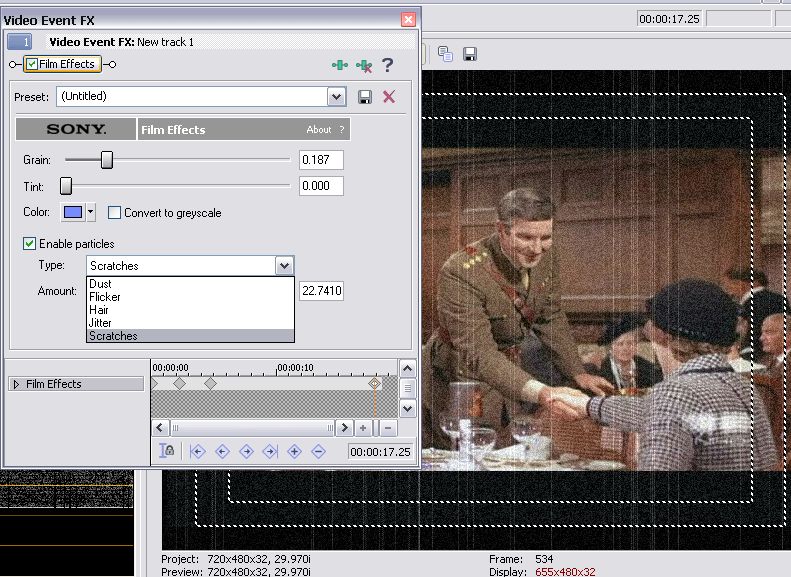Click the About link
The height and width of the screenshot is (577, 791).
coord(319,130)
